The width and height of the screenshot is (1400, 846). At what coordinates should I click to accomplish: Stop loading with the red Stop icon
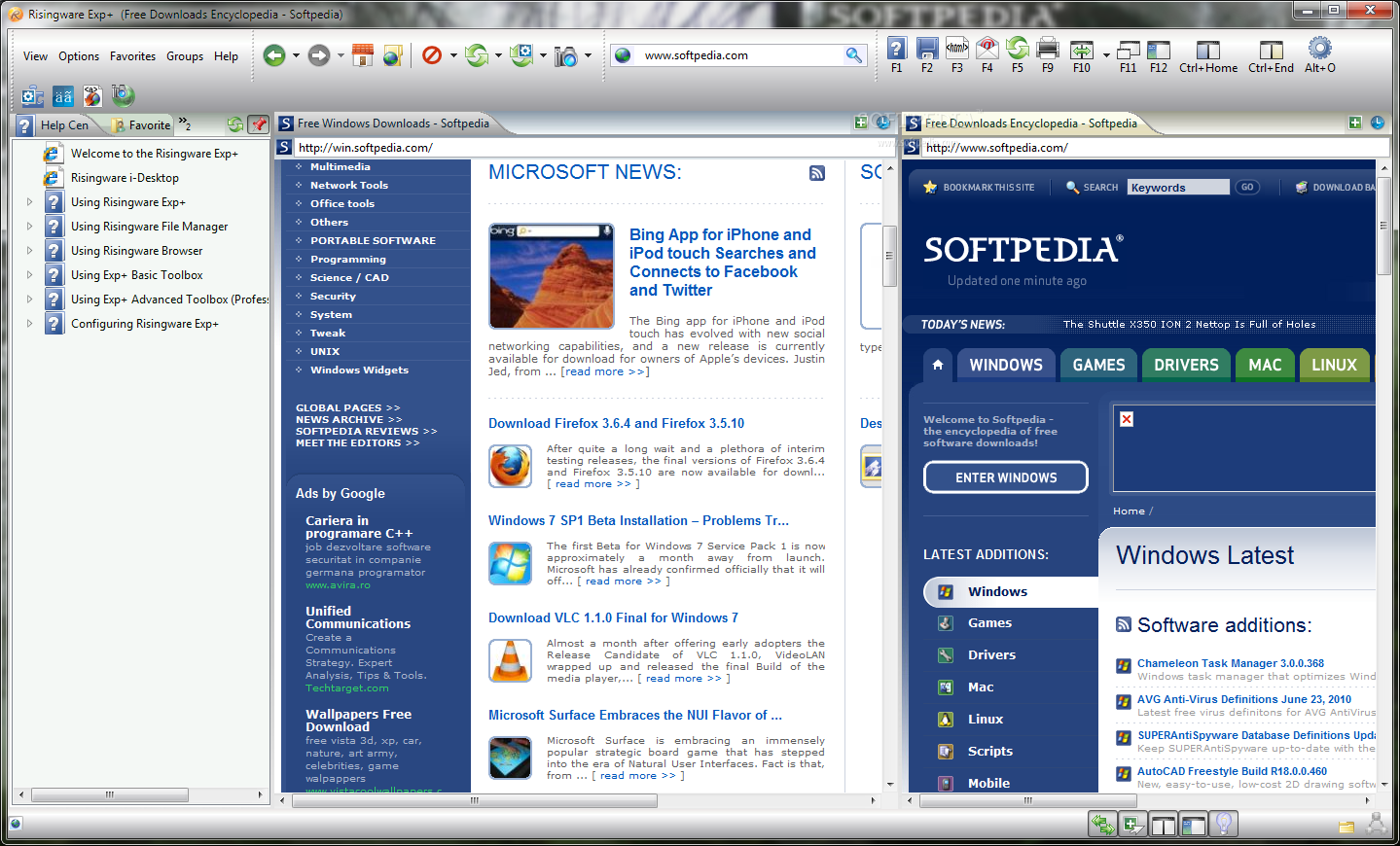432,55
